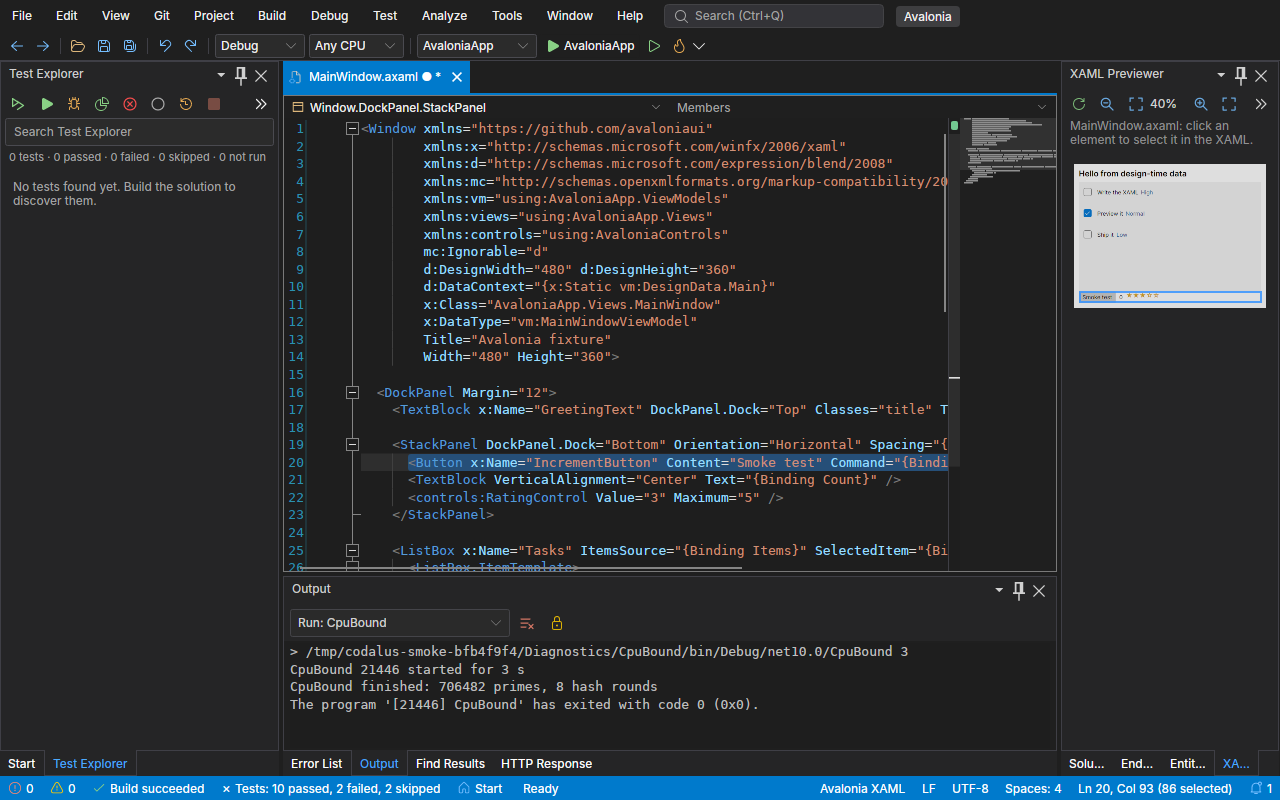The height and width of the screenshot is (800, 1280).
Task: Click the Hot Reload flame icon
Action: [679, 46]
